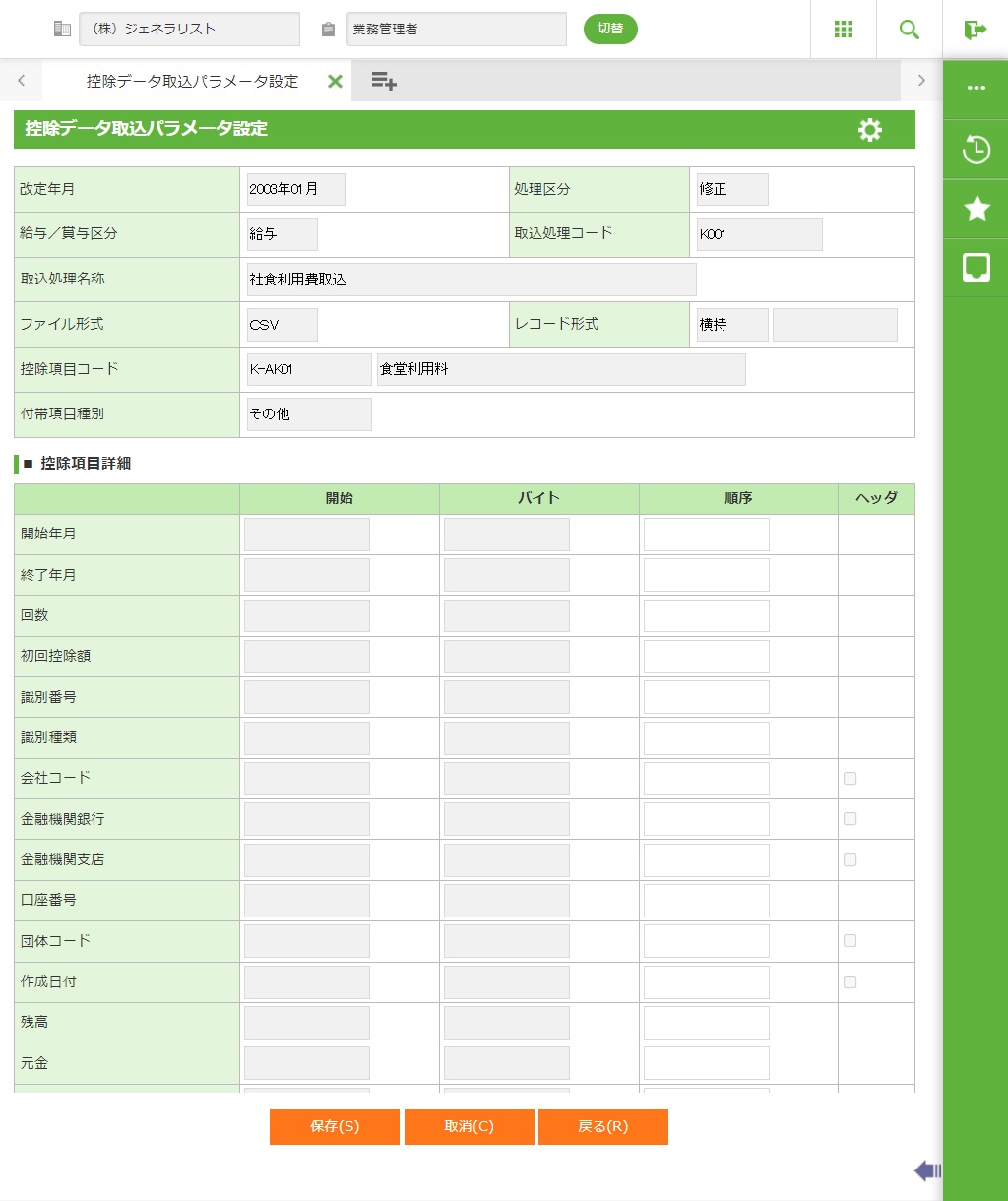Click the 食堂利用料 name field
Viewport: 1008px width, 1201px height.
[x=561, y=369]
